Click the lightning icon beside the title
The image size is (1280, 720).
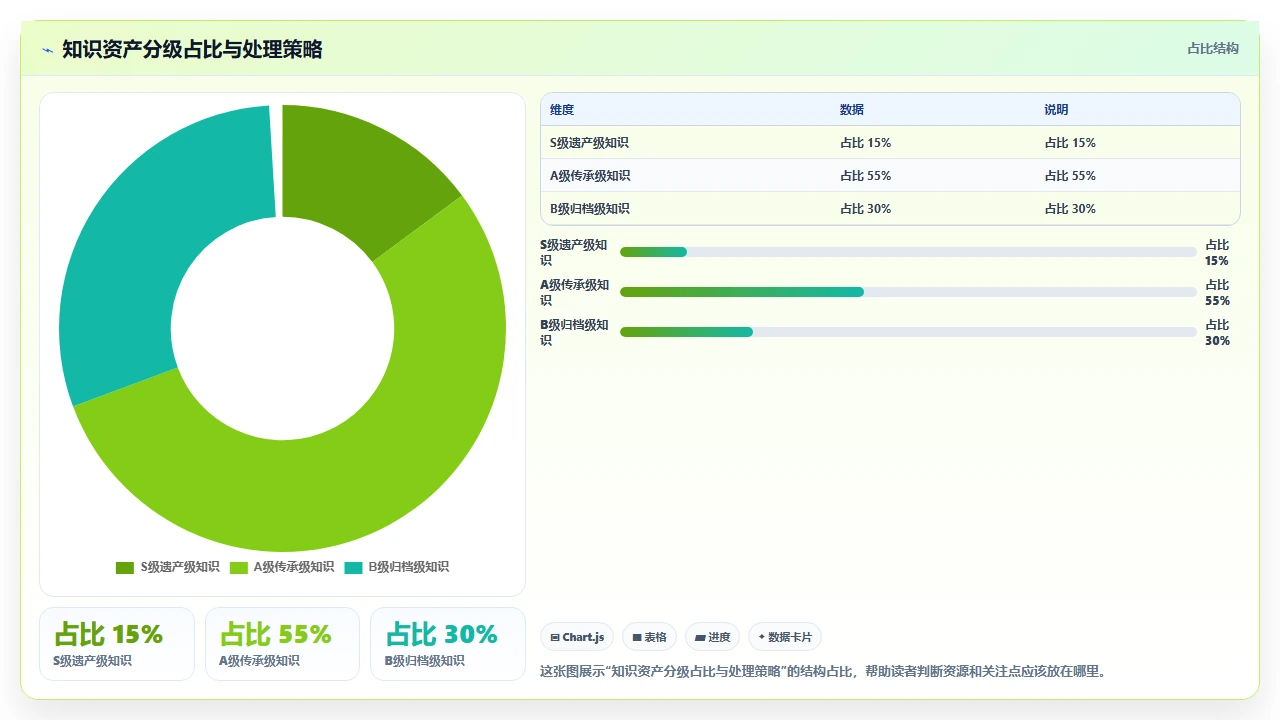point(48,50)
